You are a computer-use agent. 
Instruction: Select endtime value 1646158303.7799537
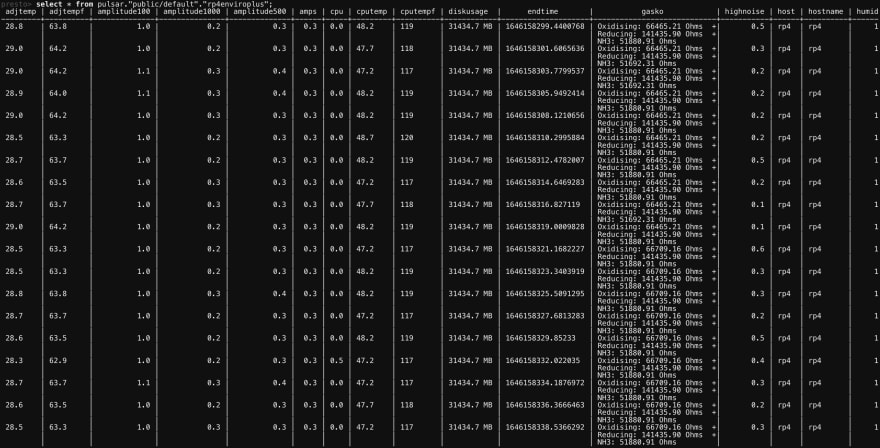point(545,71)
